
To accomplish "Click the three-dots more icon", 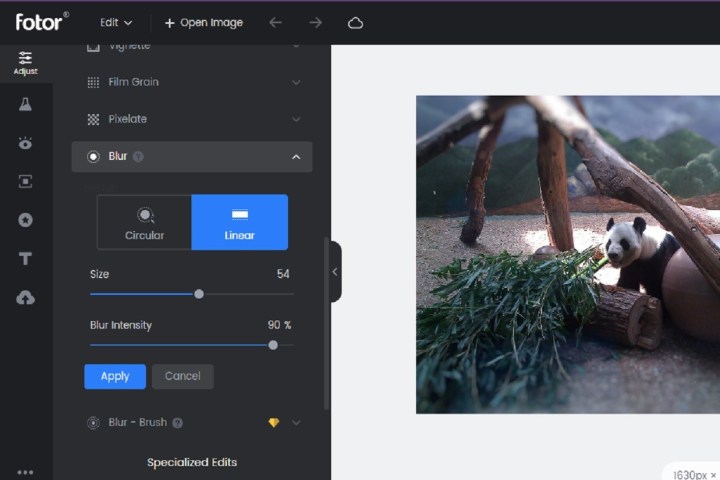I will click(x=25, y=472).
